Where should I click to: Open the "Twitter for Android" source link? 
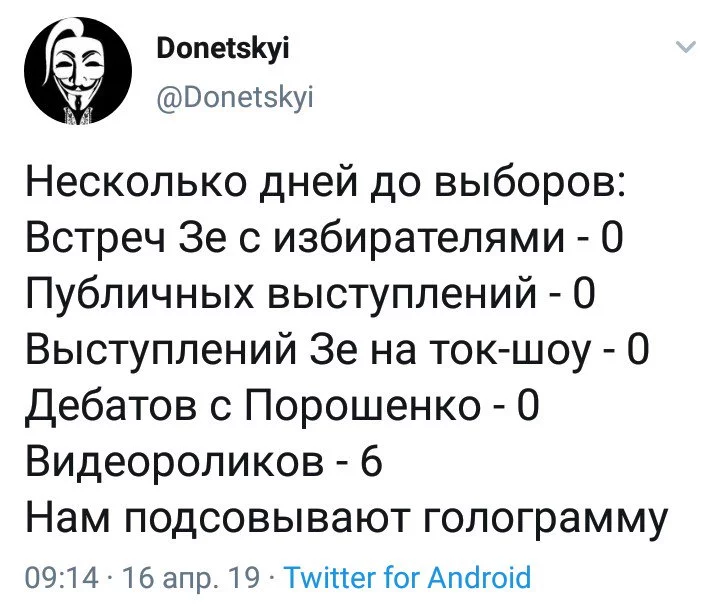pyautogui.click(x=407, y=577)
